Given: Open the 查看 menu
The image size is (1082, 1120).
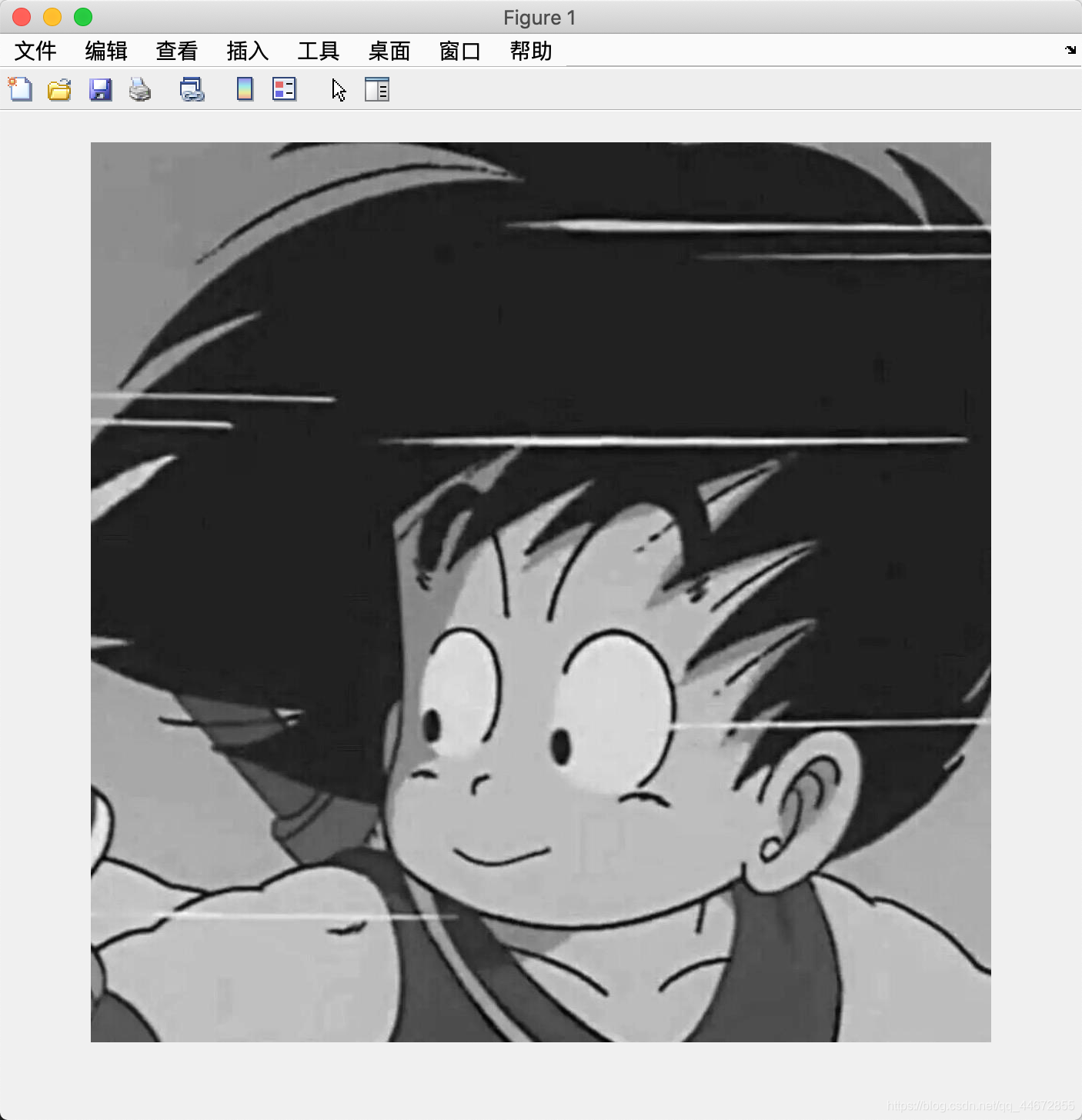Looking at the screenshot, I should click(177, 51).
